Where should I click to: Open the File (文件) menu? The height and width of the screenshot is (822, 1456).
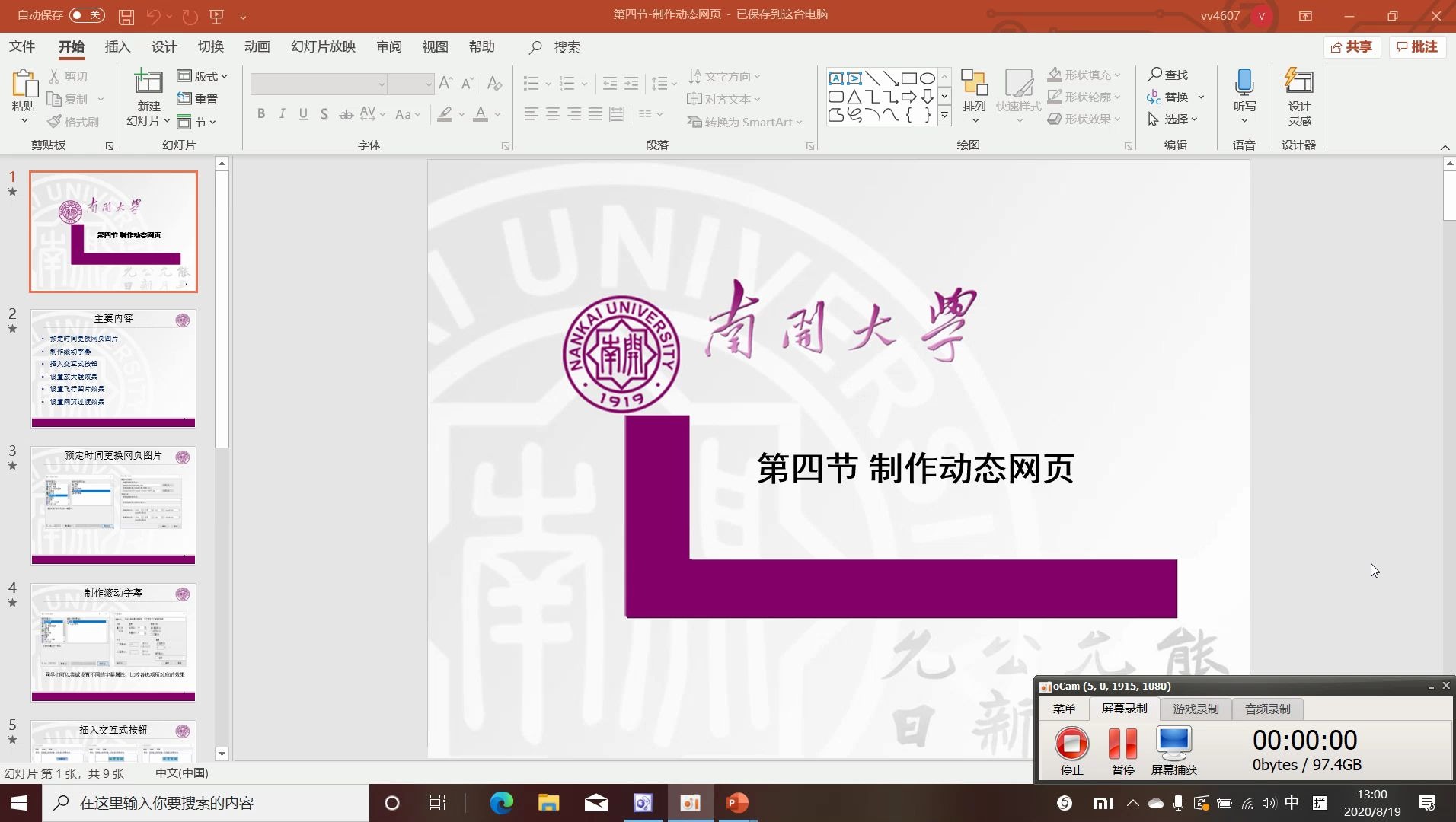(22, 46)
